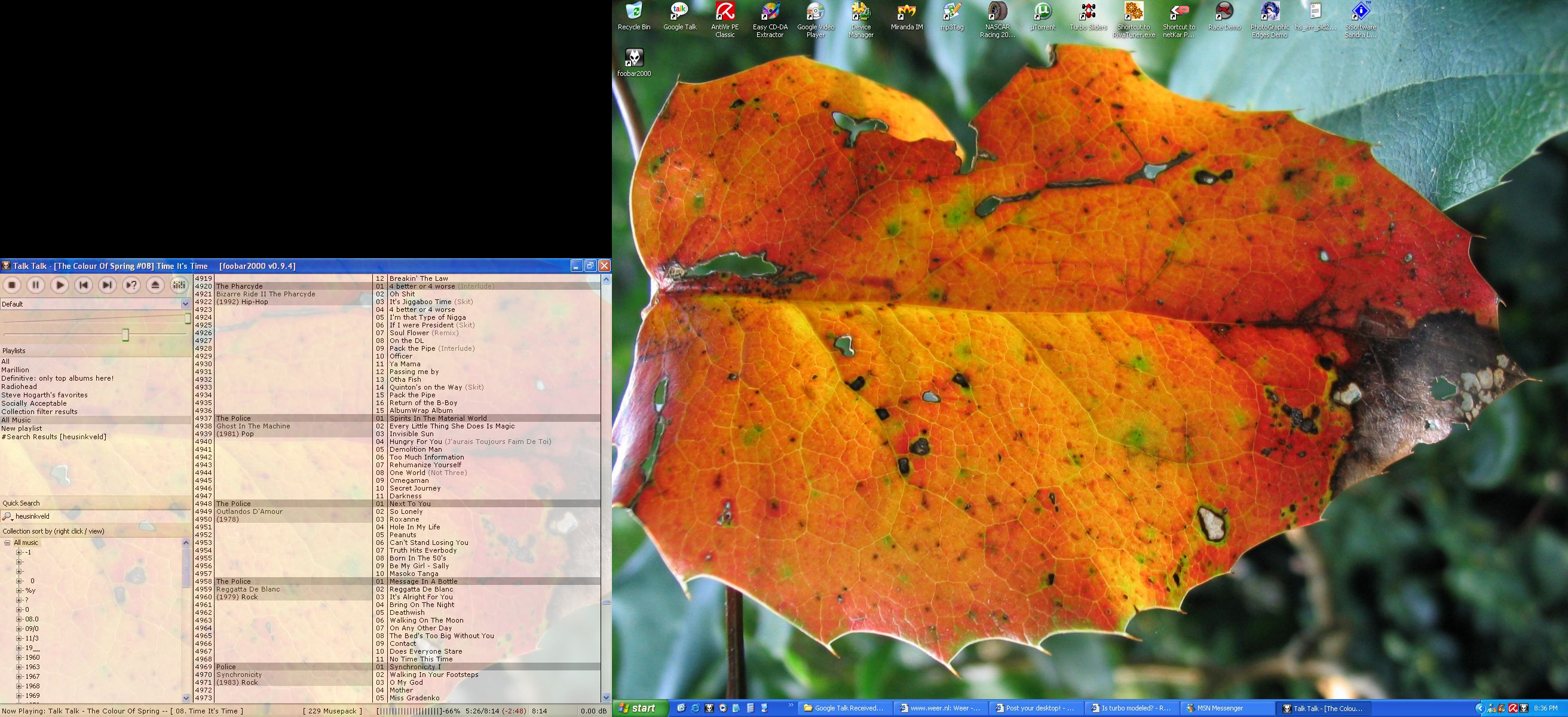The height and width of the screenshot is (717, 1568).
Task: Open the Default playback order dropdown
Action: pyautogui.click(x=186, y=304)
